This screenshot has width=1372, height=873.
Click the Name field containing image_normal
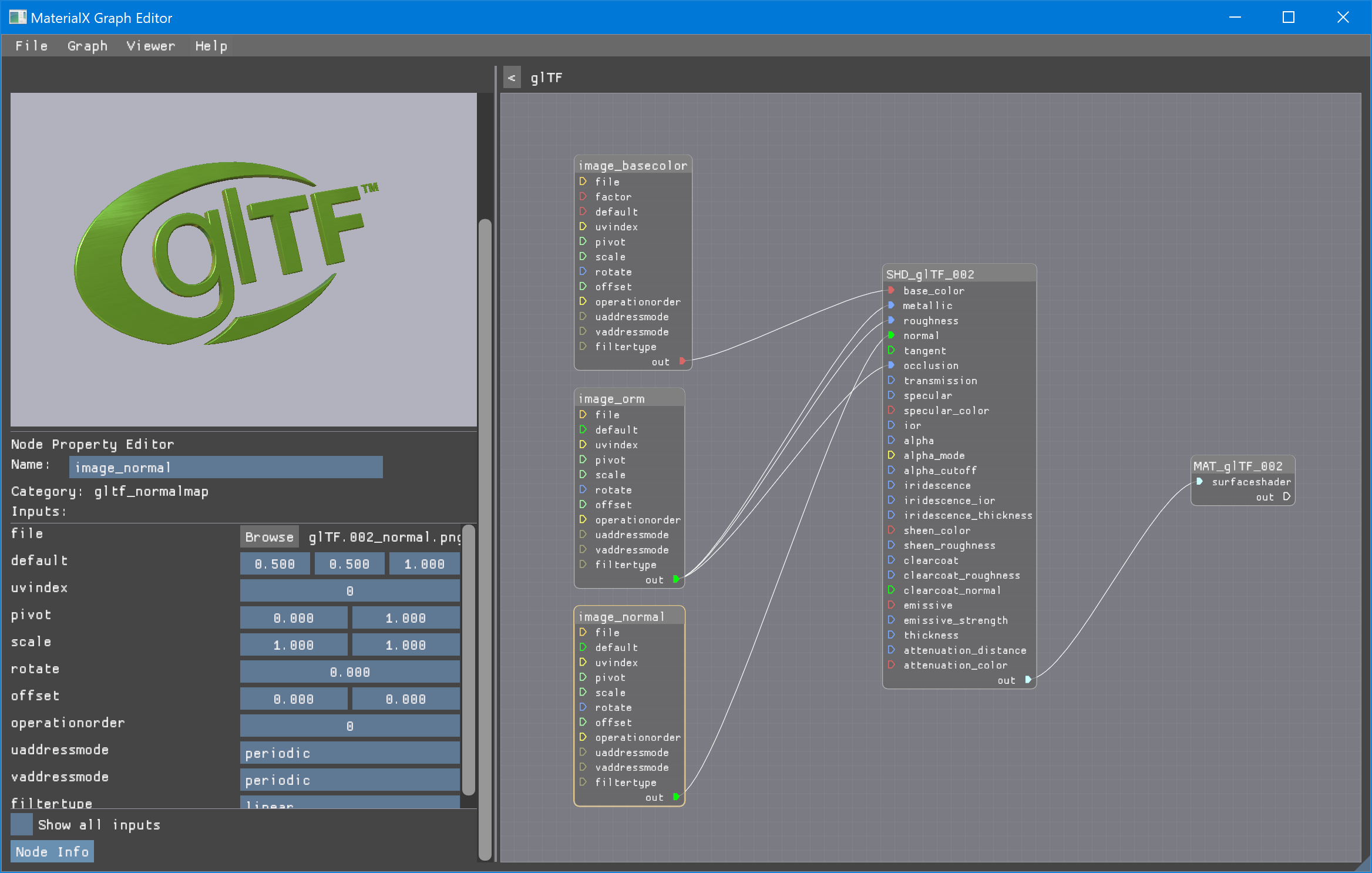click(x=226, y=468)
